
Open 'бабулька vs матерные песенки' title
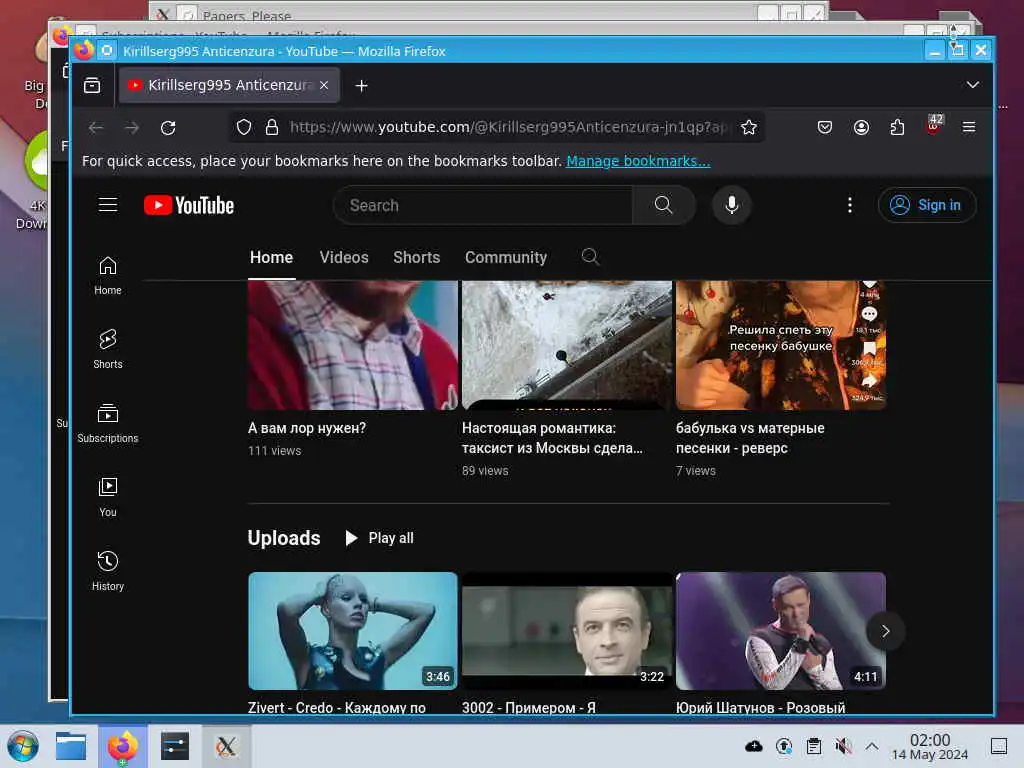750,438
